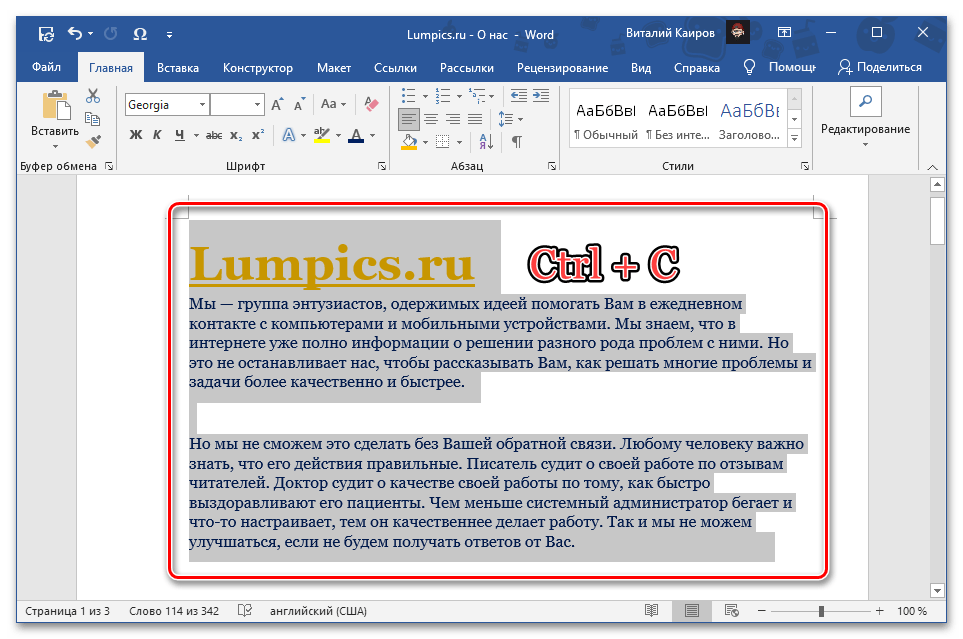Click Страница 1 из 3 page indicator

click(x=68, y=611)
